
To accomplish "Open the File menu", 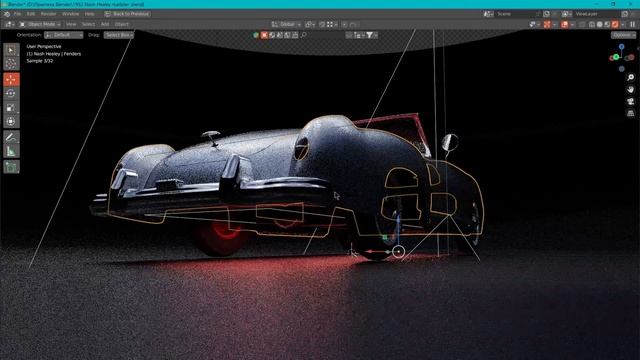I will (17, 14).
